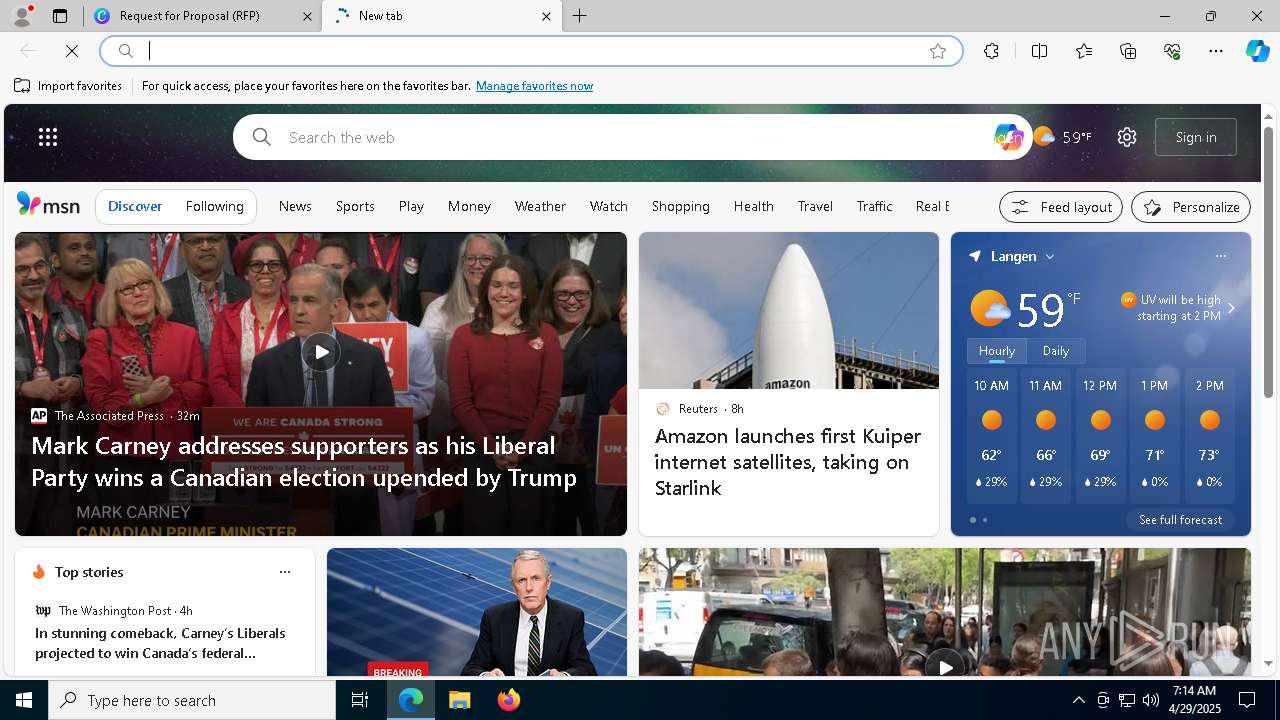
Task: Click Windows taskbar search box
Action: click(192, 700)
